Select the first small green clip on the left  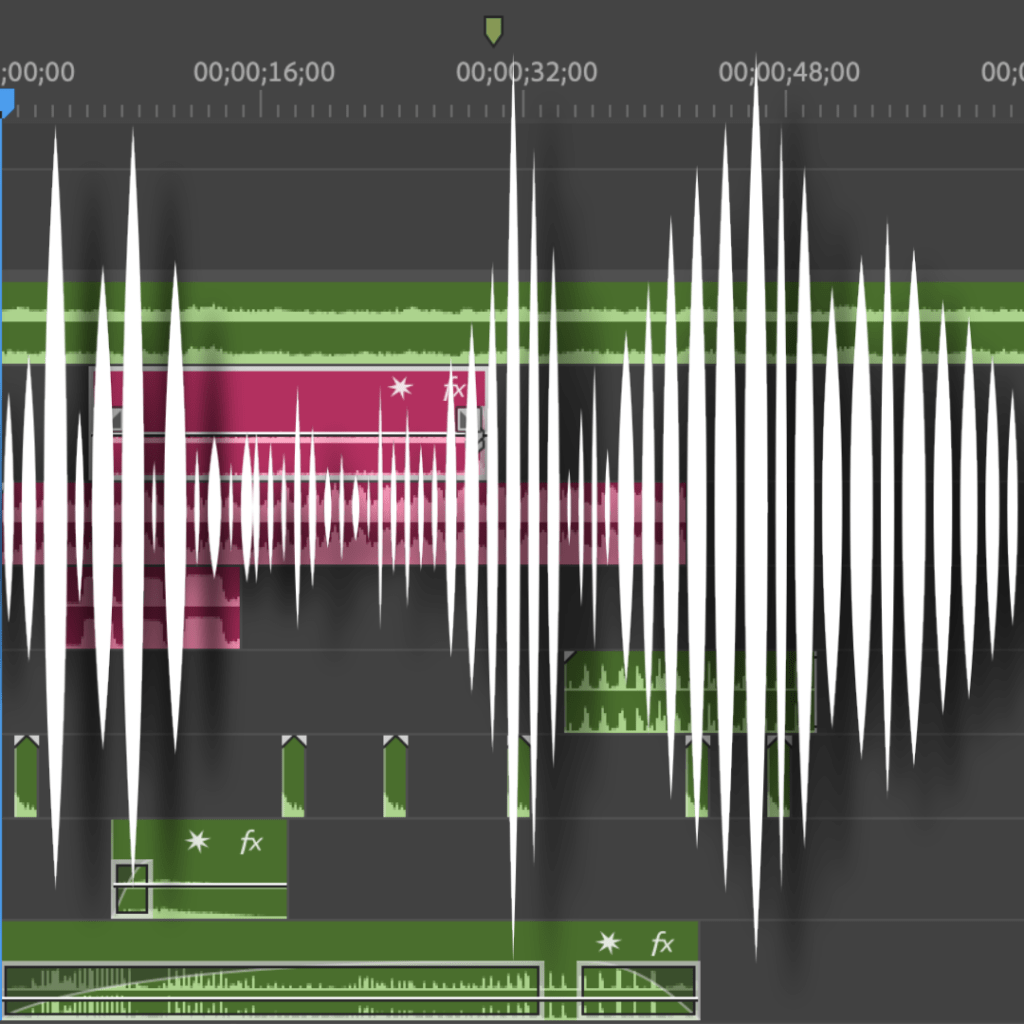26,777
